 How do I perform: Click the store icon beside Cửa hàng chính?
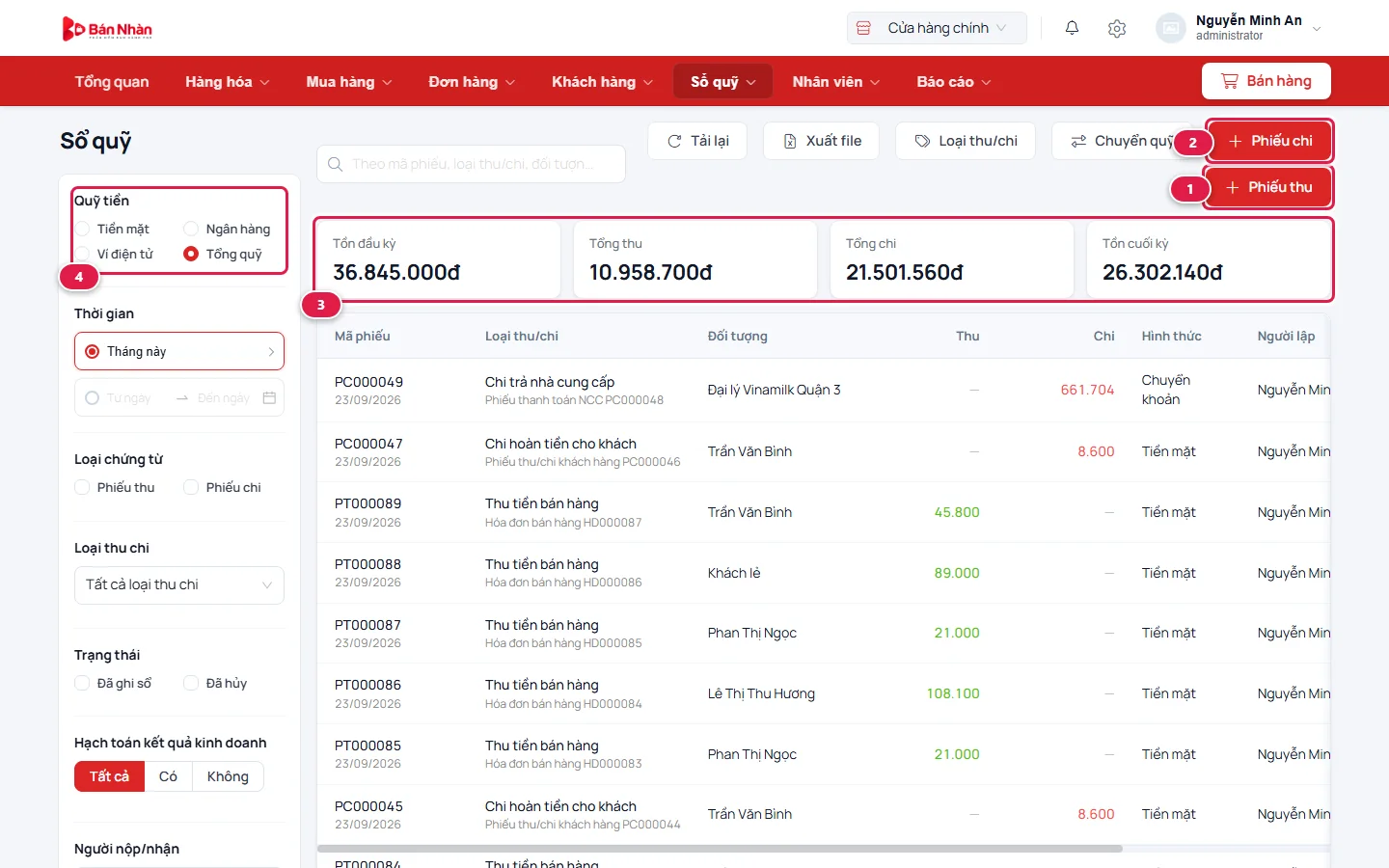pos(864,28)
